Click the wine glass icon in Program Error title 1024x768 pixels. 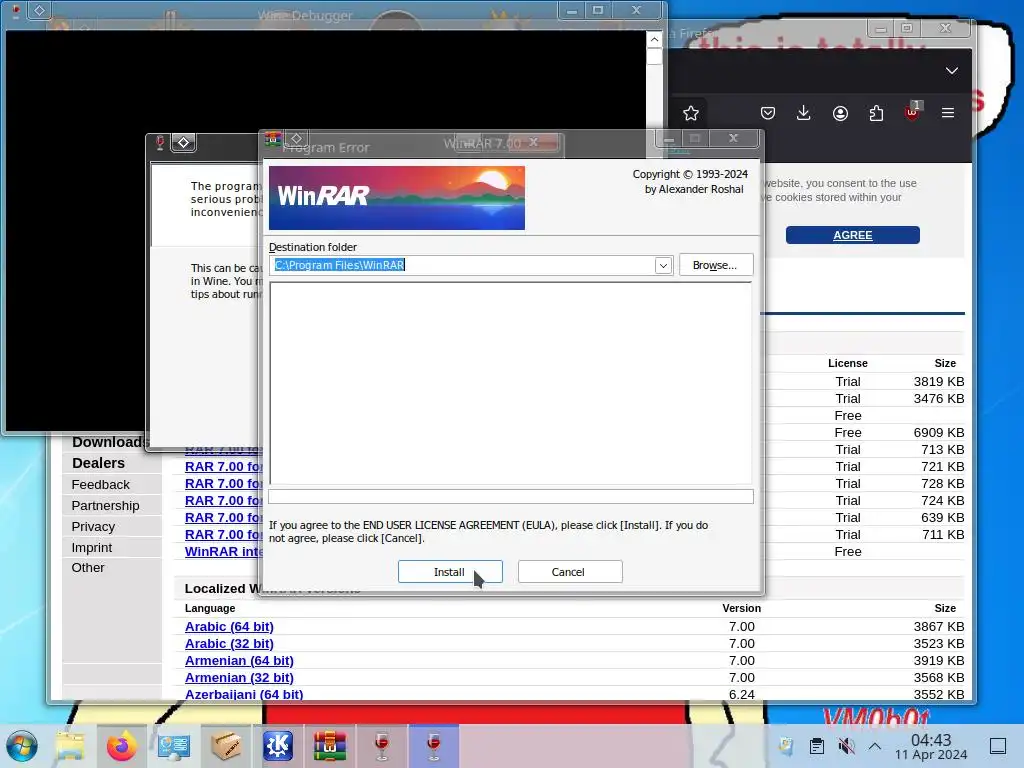pos(160,142)
